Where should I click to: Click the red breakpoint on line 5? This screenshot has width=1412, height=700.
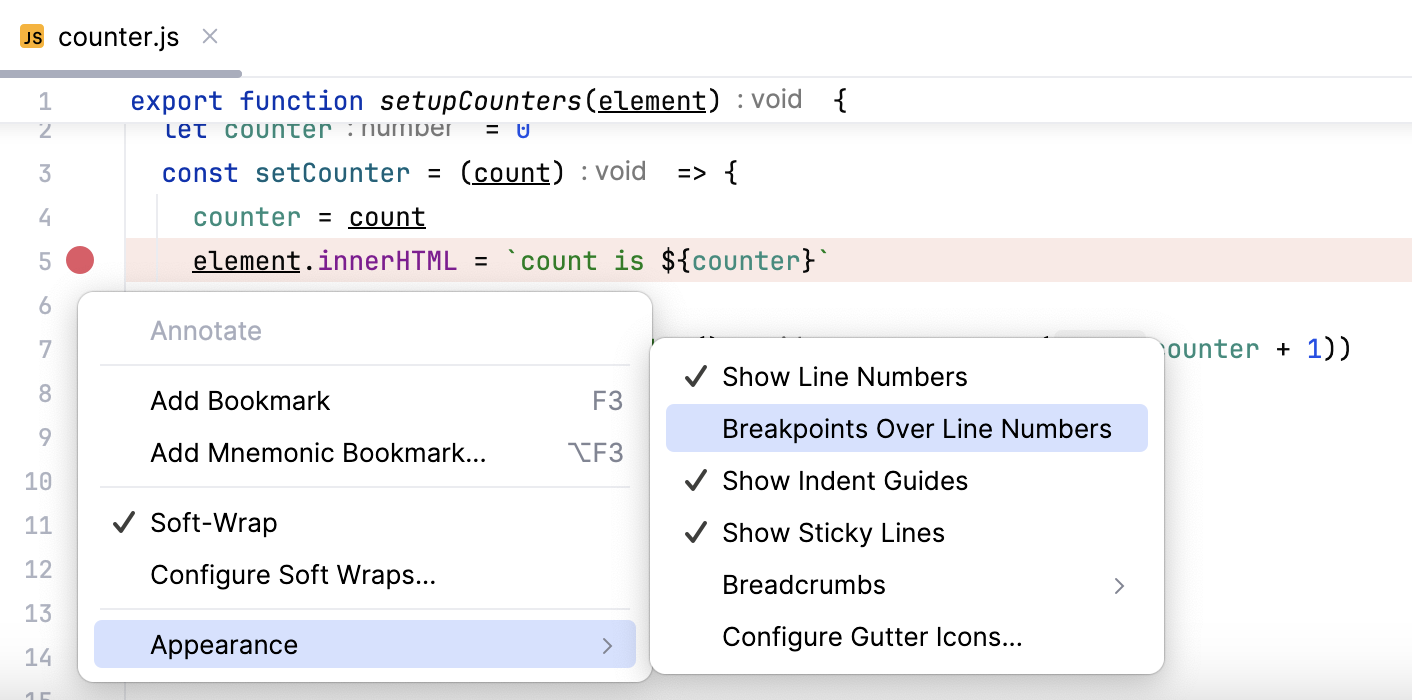point(79,260)
